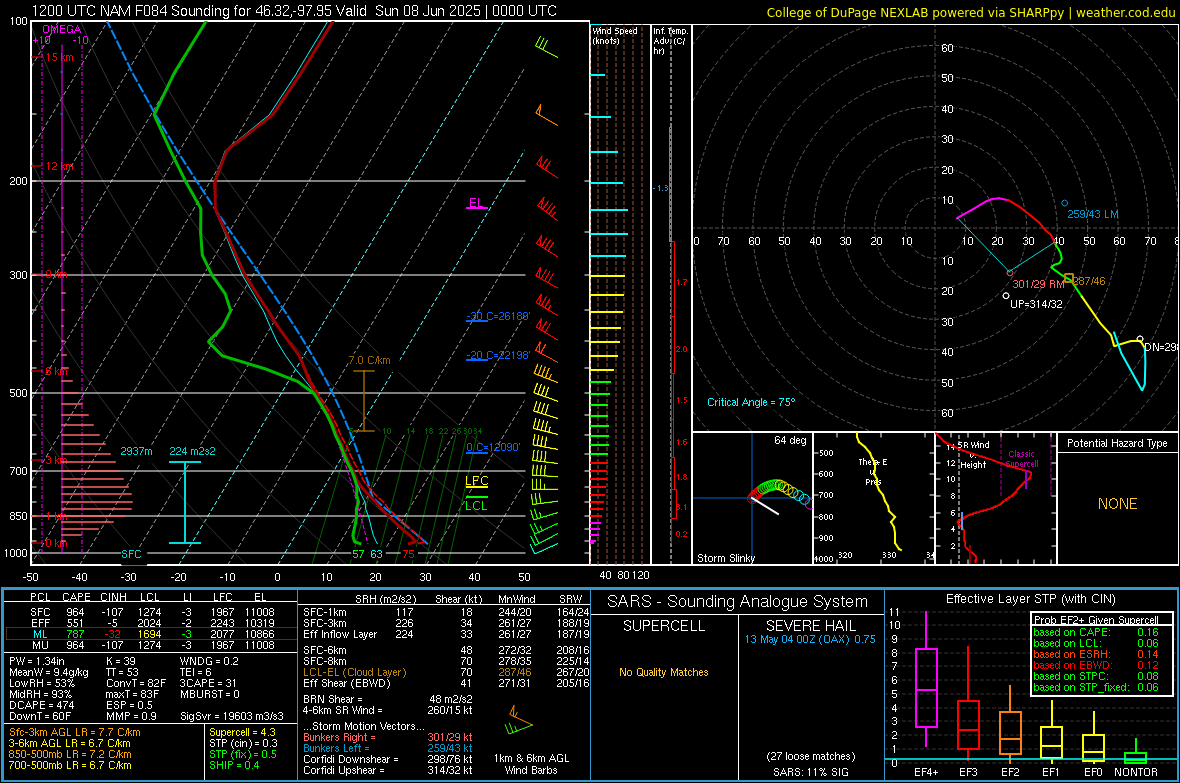Click the OMEGA label at top left

click(62, 29)
